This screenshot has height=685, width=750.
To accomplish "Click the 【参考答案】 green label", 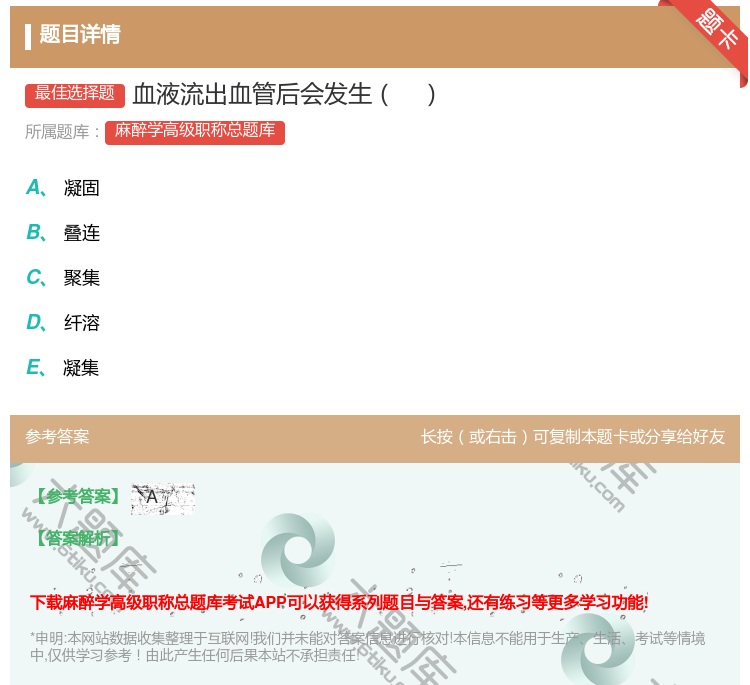I will 78,497.
